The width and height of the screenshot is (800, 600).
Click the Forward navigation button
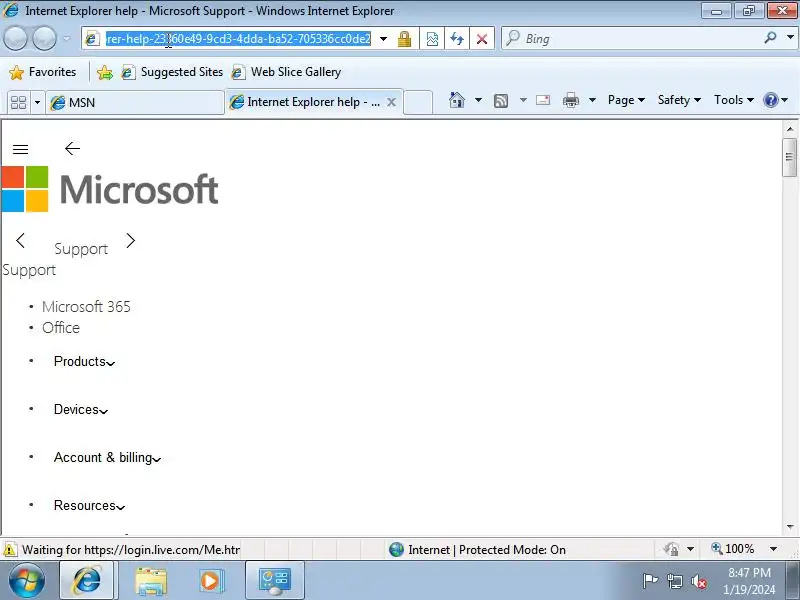click(x=44, y=38)
